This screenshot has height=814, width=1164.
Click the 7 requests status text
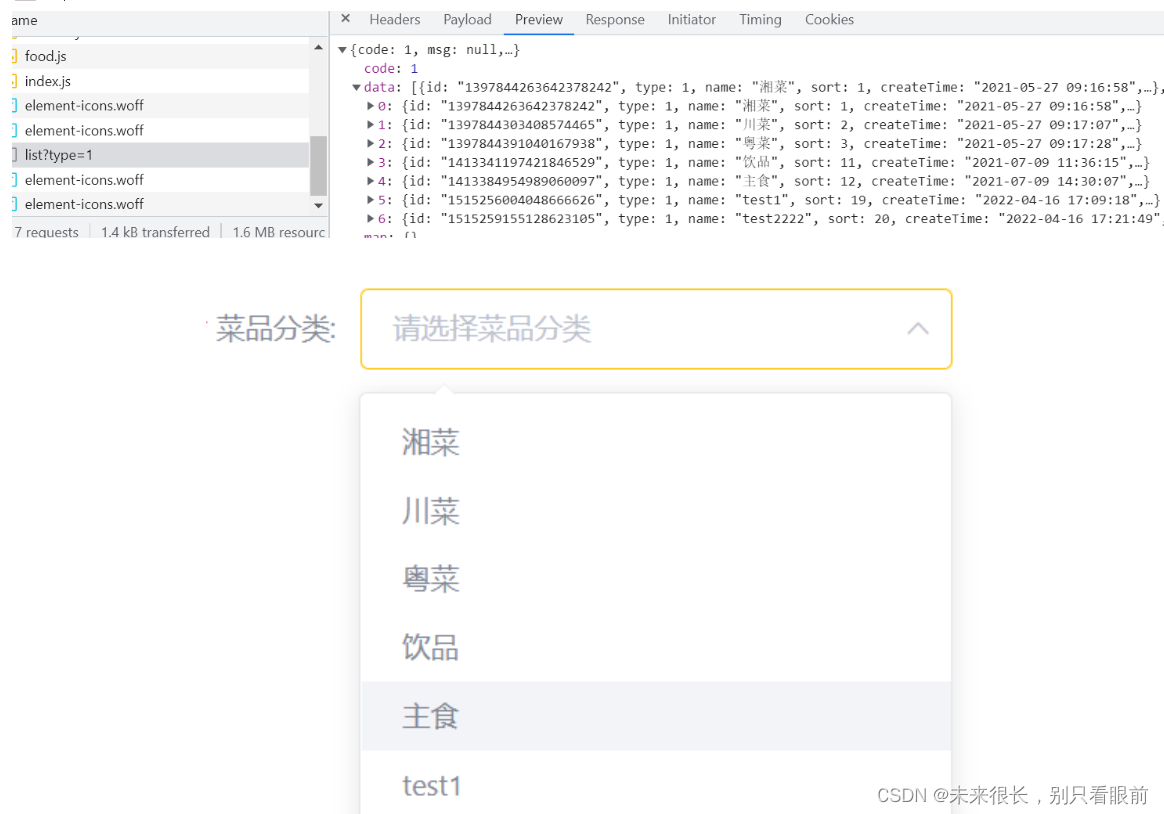(46, 232)
